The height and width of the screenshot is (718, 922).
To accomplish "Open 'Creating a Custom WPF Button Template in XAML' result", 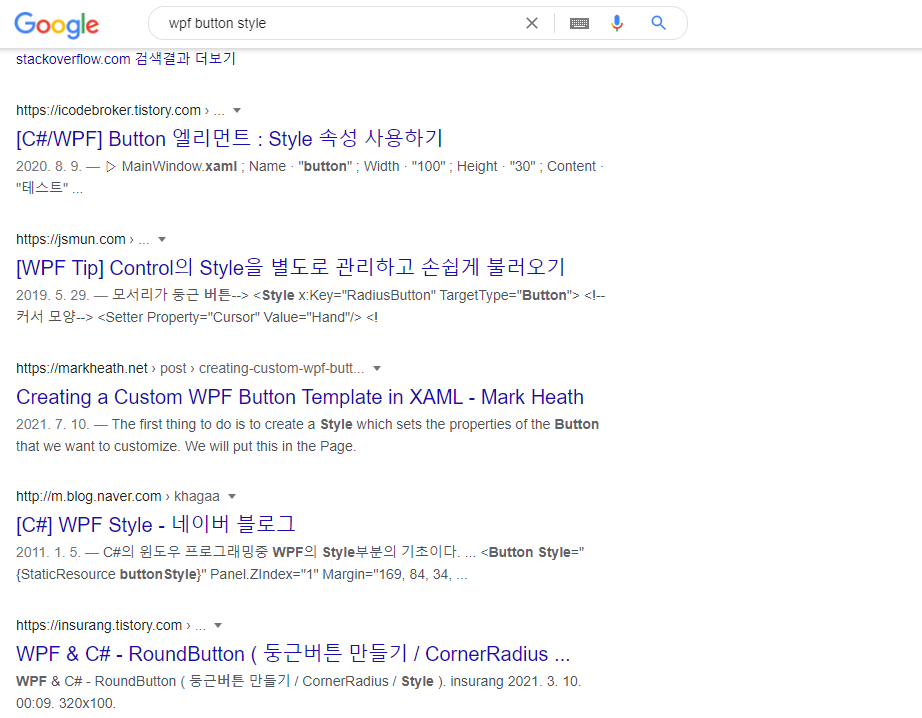I will pos(300,397).
